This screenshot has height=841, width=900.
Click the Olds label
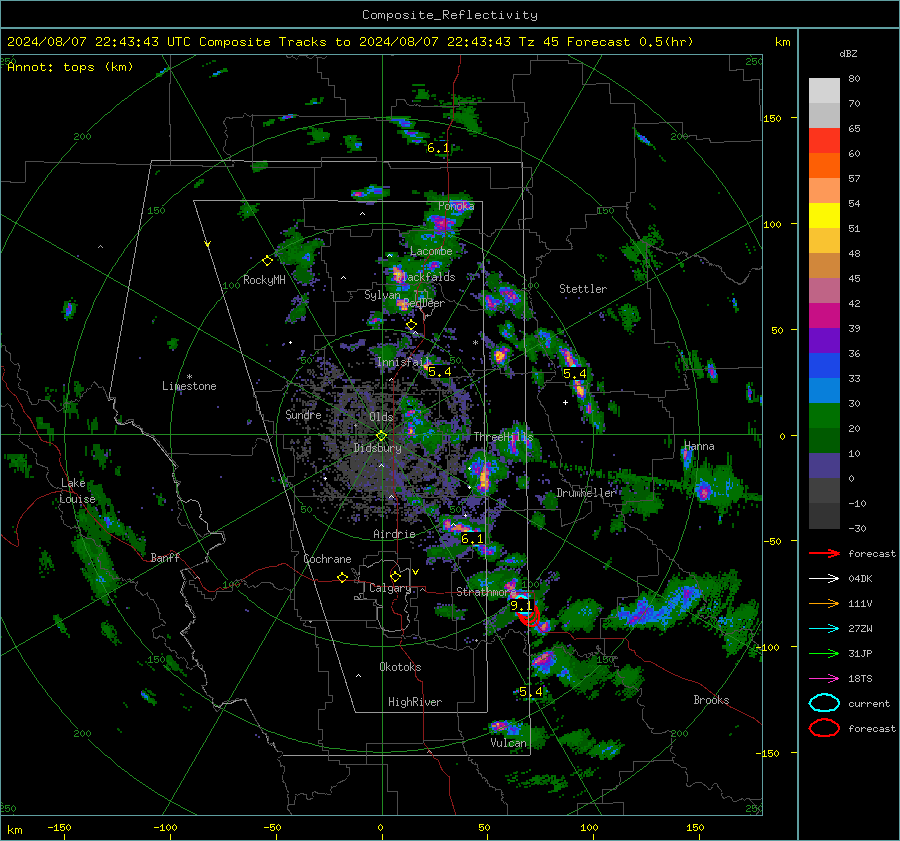(381, 417)
